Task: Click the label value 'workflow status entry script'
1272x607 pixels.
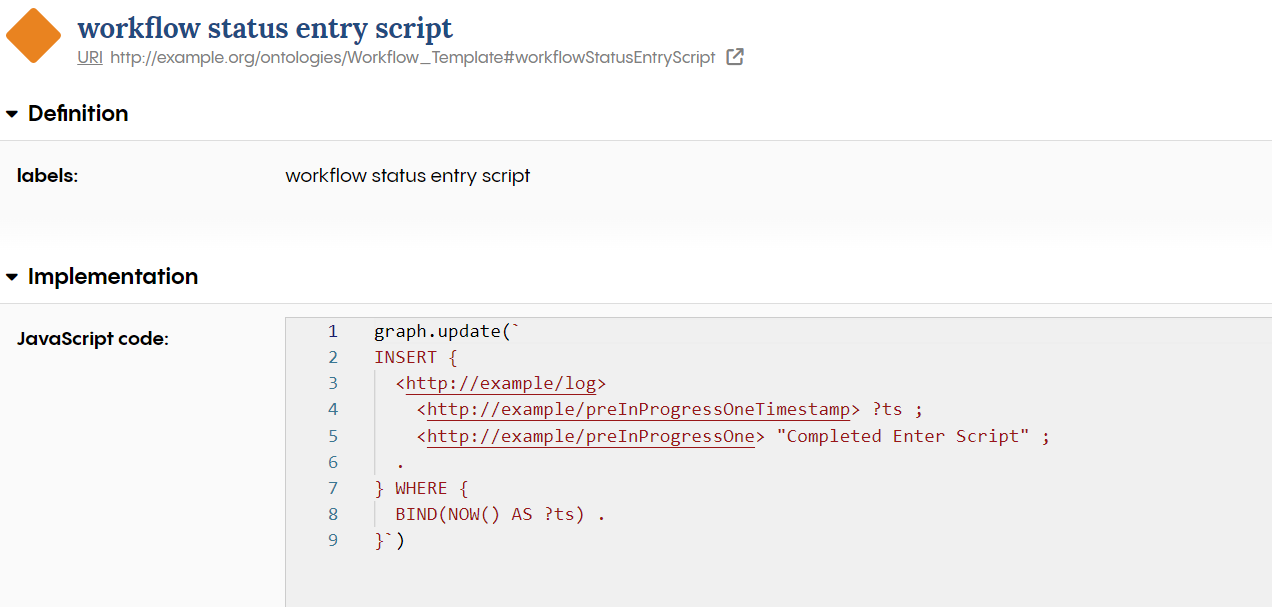Action: [408, 176]
